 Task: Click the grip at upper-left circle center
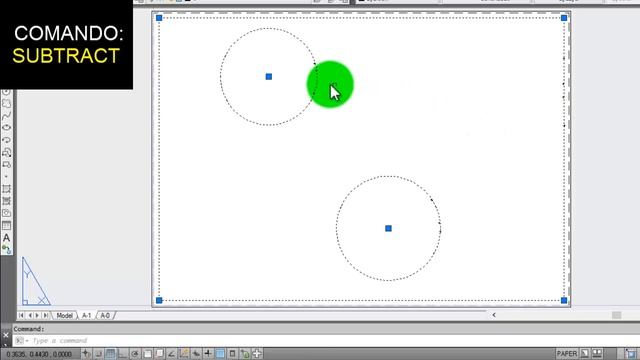click(x=269, y=77)
